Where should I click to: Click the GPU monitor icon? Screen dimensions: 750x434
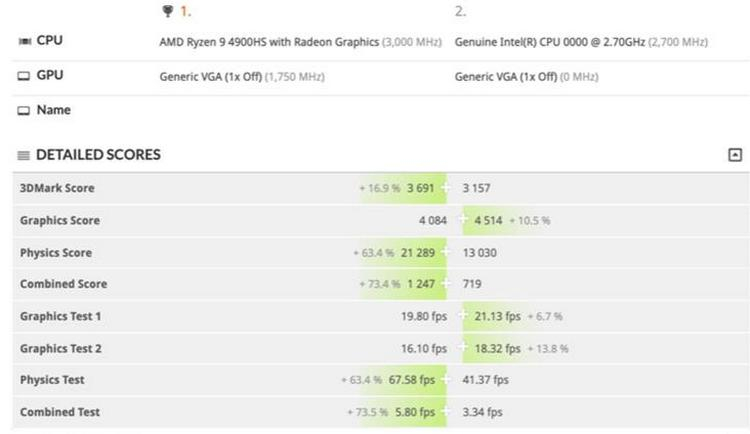[23, 76]
